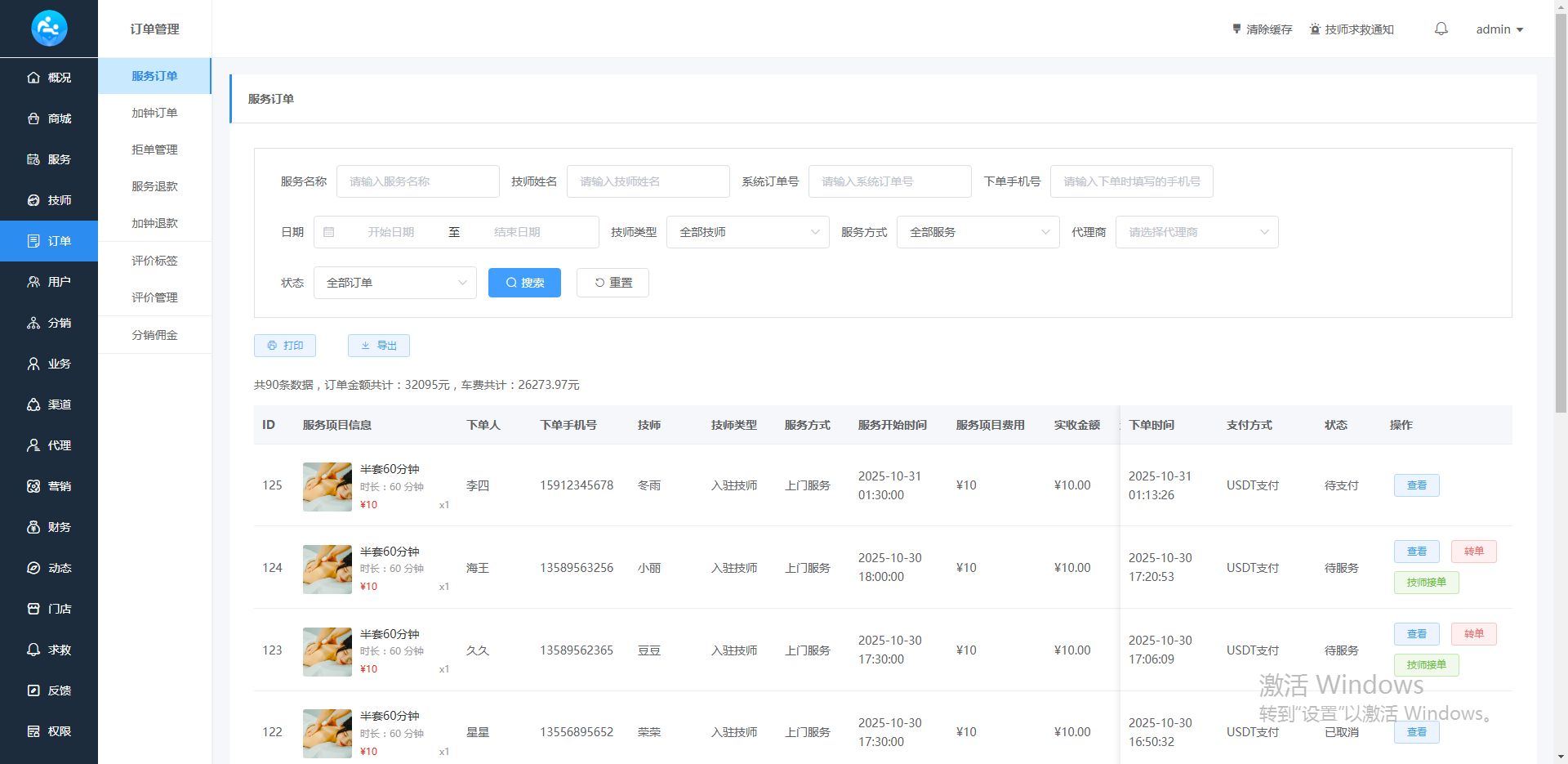Image resolution: width=1568 pixels, height=764 pixels.
Task: Expand the 技师类型 dropdown
Action: [747, 232]
